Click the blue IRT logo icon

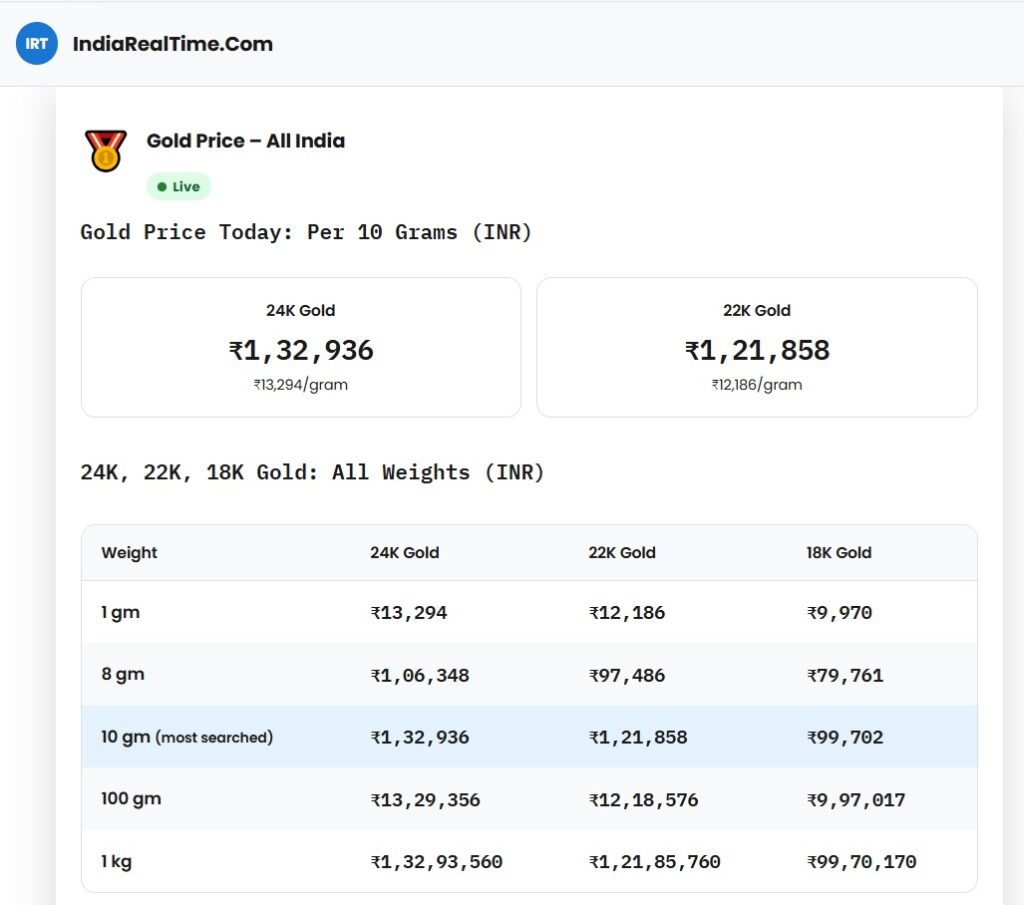pos(37,43)
